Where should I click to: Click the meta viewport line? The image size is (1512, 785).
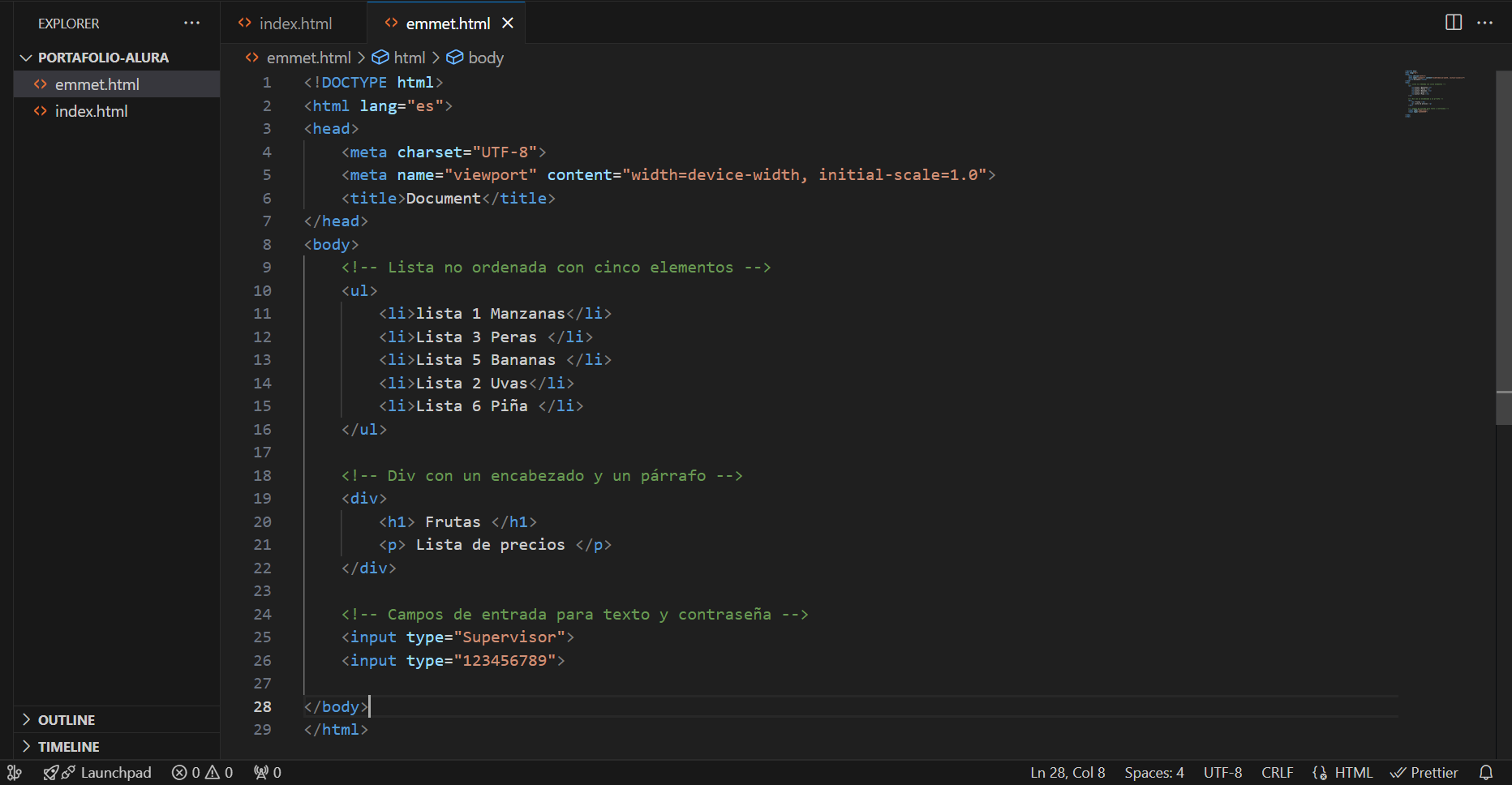click(668, 175)
